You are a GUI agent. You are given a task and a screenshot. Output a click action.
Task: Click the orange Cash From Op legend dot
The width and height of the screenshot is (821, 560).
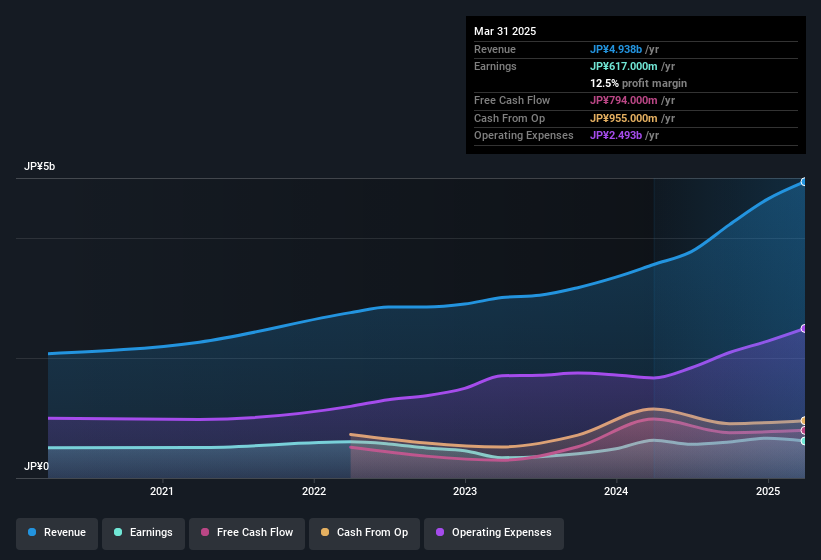[325, 532]
